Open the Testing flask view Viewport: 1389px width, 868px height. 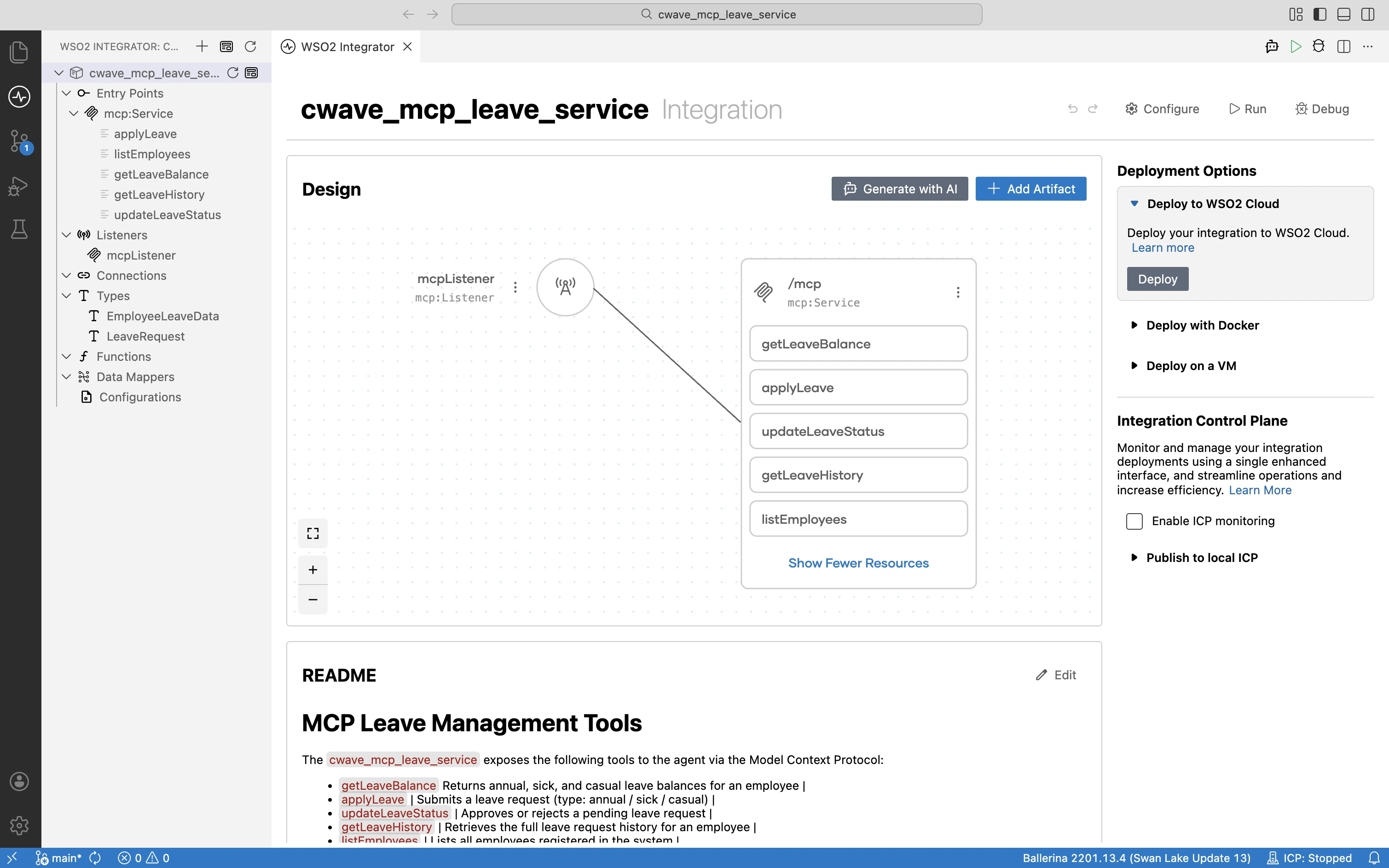(x=19, y=228)
